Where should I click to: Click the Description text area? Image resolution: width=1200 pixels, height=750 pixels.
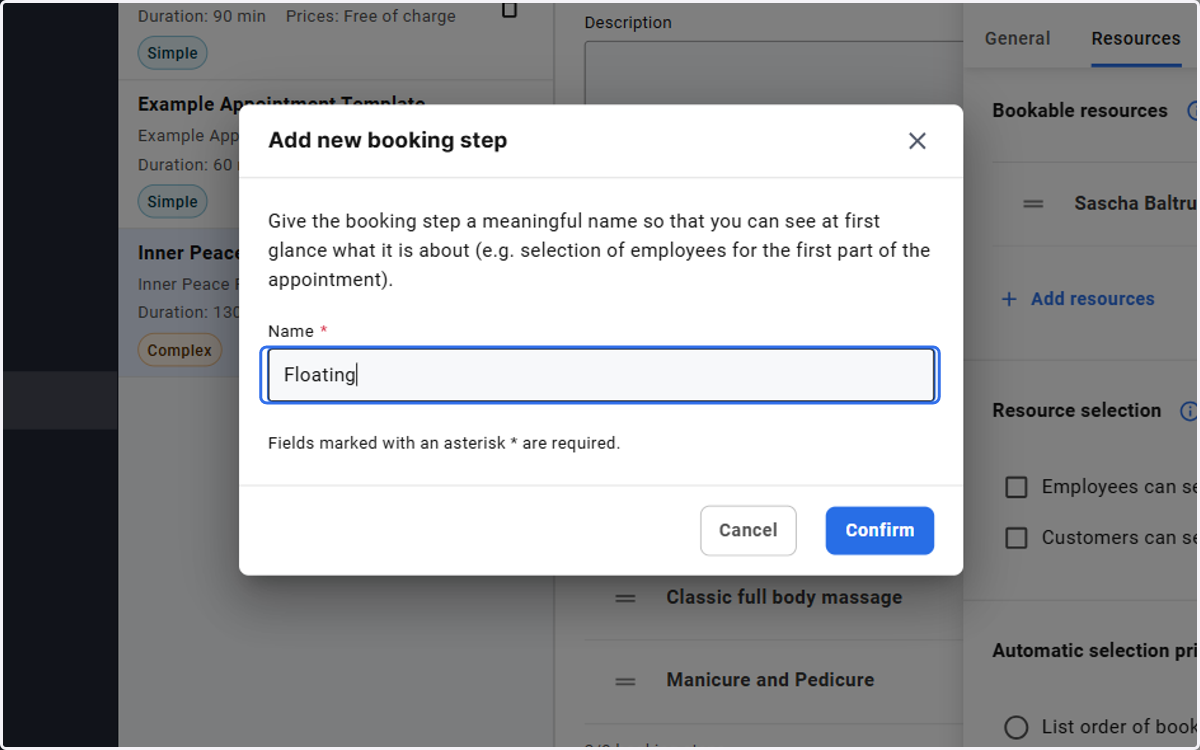pyautogui.click(x=773, y=73)
